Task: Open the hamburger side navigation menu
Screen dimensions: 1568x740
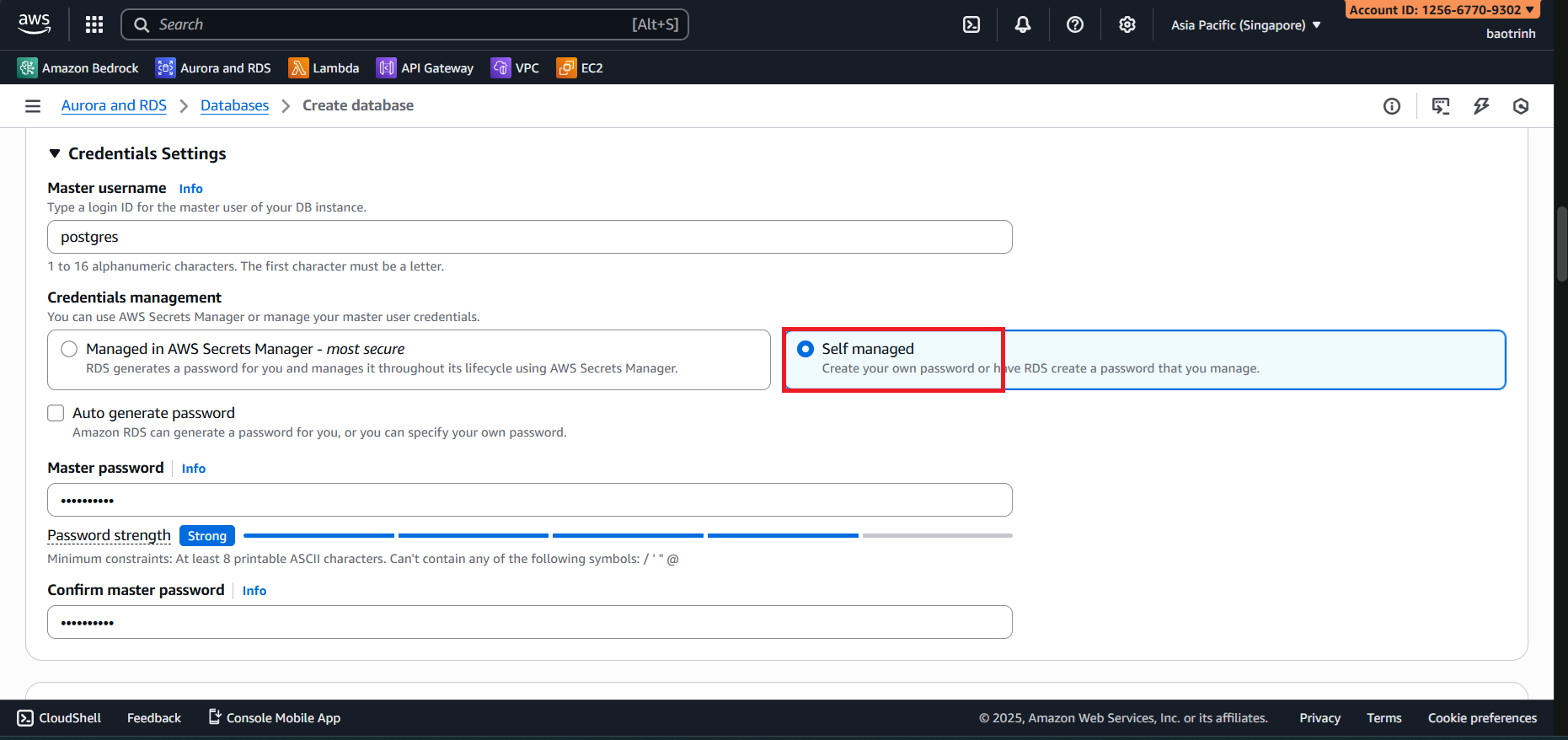Action: click(x=33, y=106)
